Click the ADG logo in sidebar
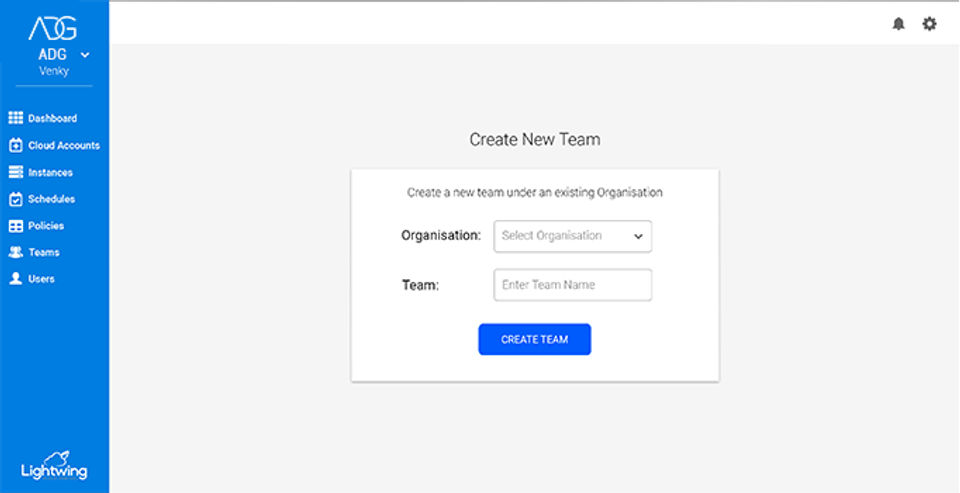 coord(53,28)
